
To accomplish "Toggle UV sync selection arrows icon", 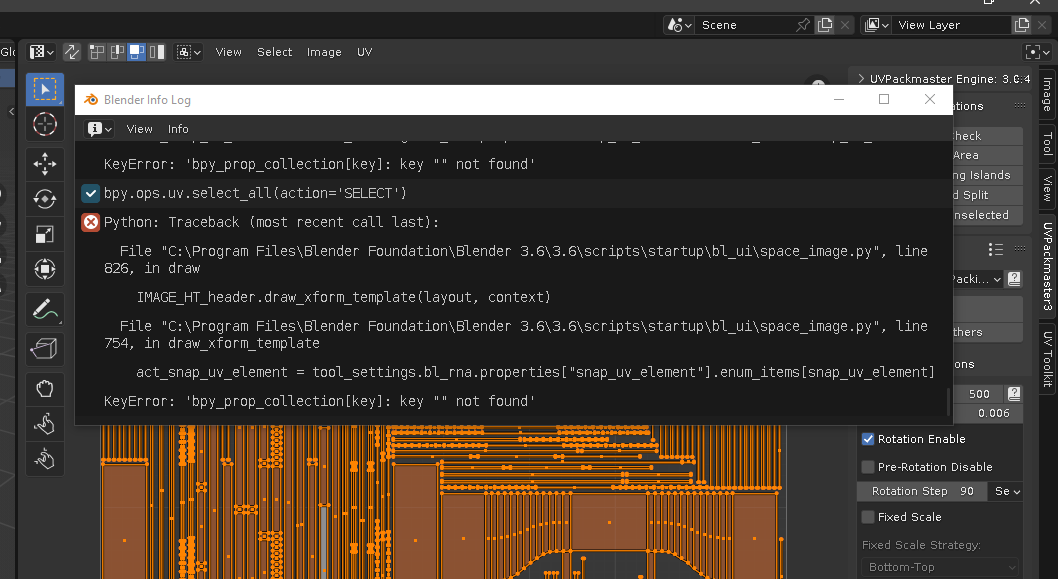I will pos(72,52).
